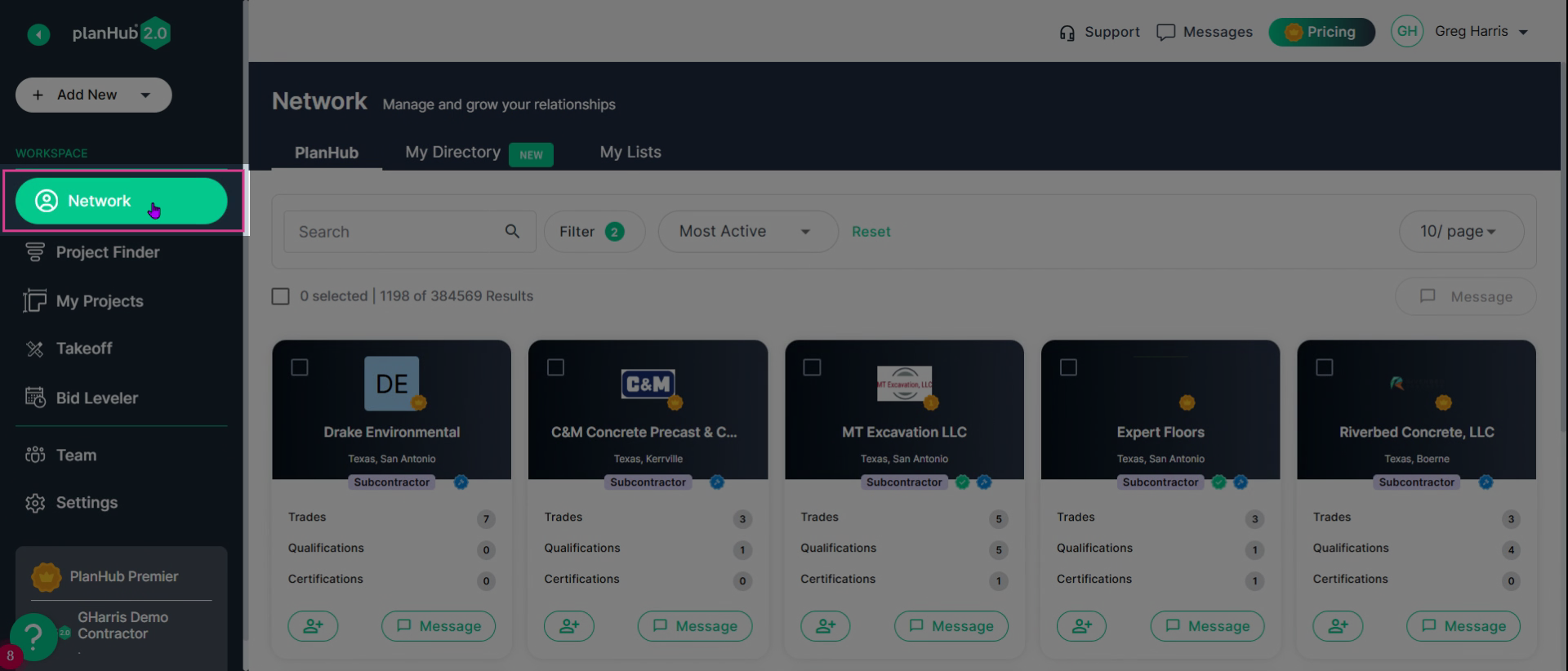1568x671 pixels.
Task: Click the Takeoff tools icon
Action: (34, 349)
